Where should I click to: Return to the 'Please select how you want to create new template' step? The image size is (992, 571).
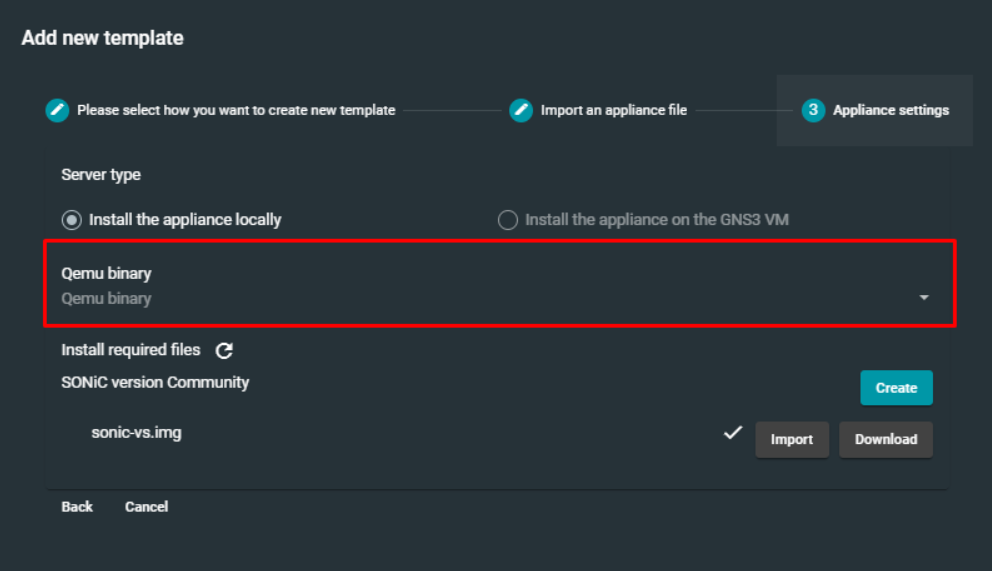point(236,110)
